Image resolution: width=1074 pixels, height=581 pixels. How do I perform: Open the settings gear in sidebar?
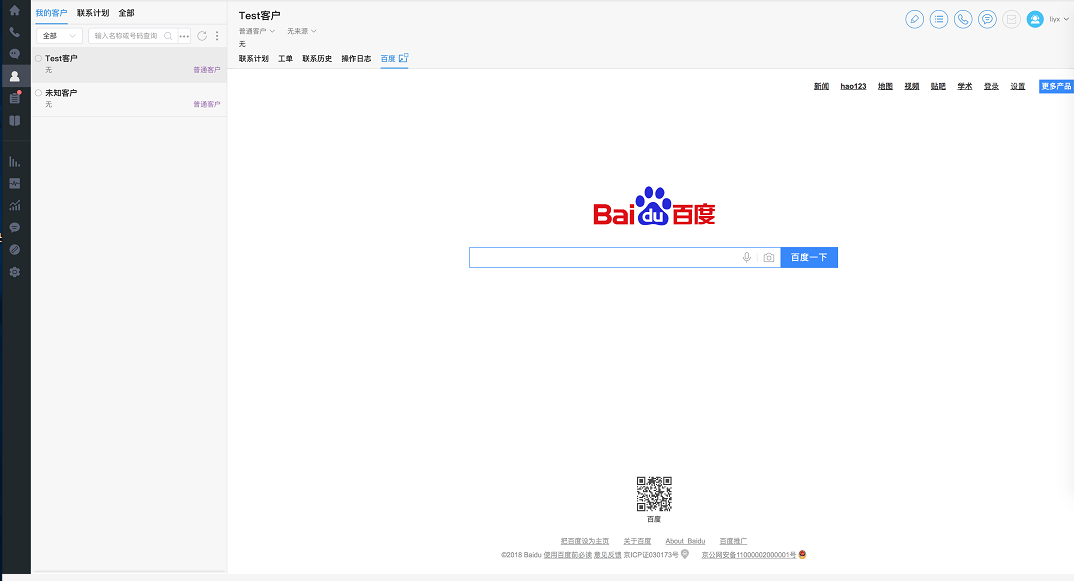click(x=14, y=272)
